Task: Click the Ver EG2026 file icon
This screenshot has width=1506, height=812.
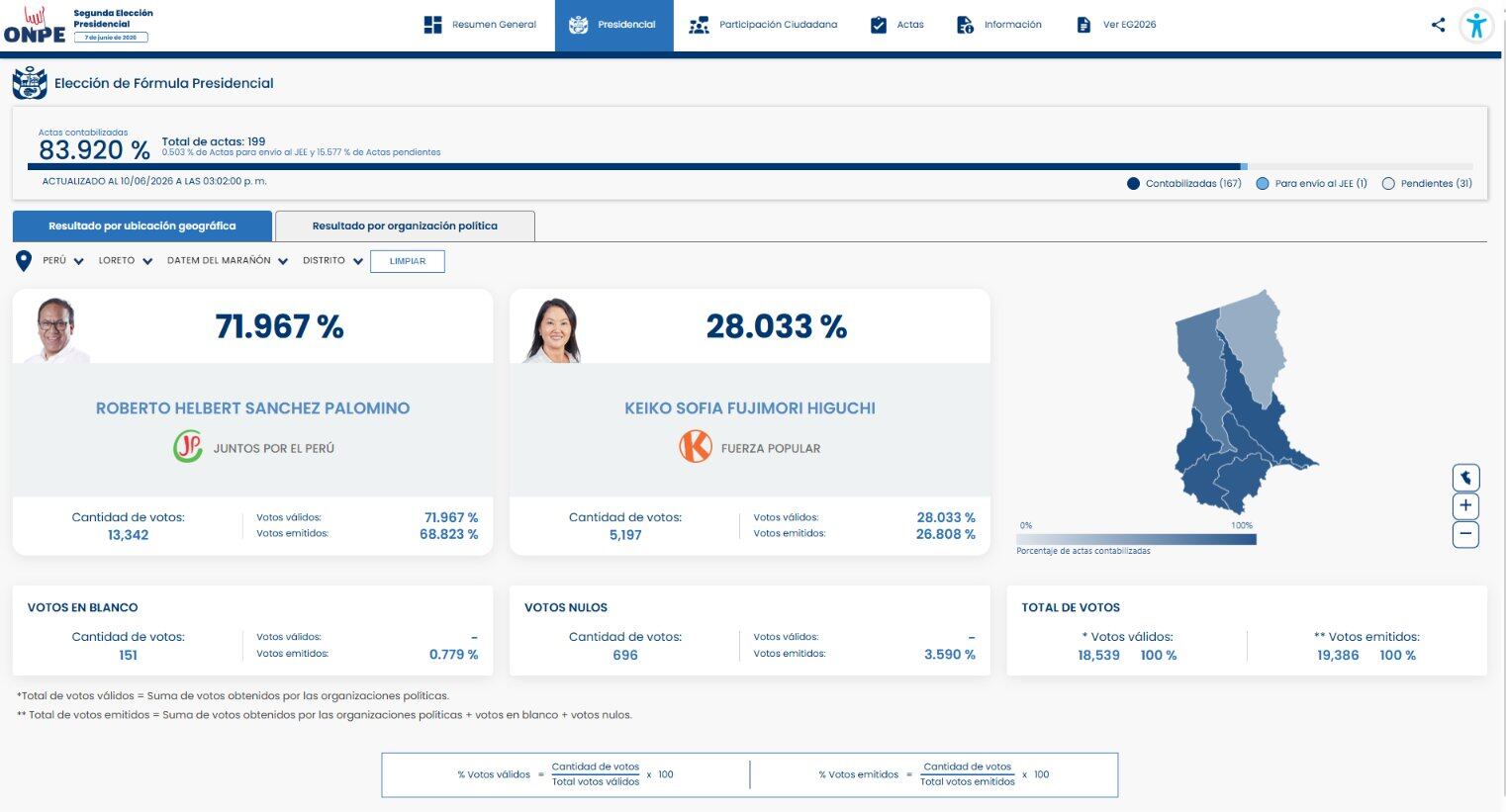Action: tap(1083, 25)
